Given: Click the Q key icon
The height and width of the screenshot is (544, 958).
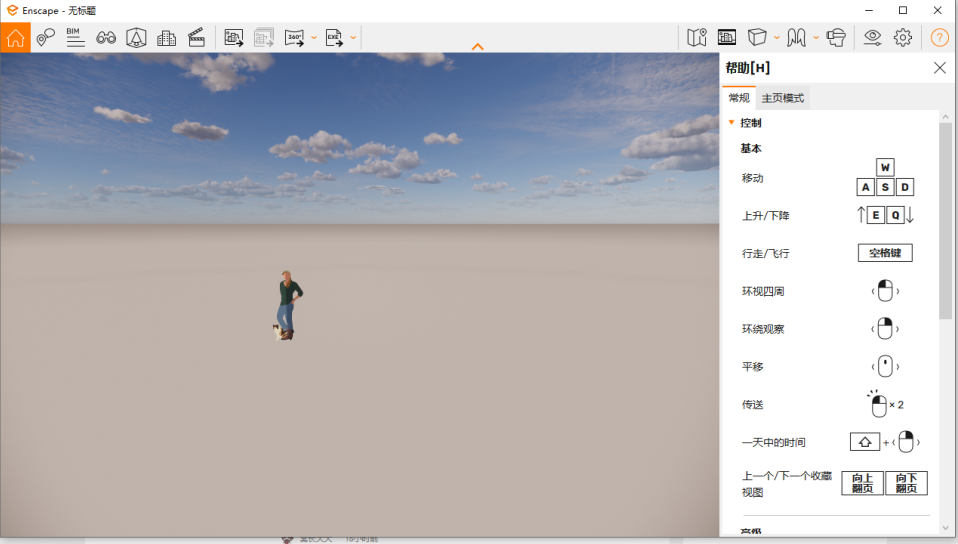Looking at the screenshot, I should (x=895, y=215).
